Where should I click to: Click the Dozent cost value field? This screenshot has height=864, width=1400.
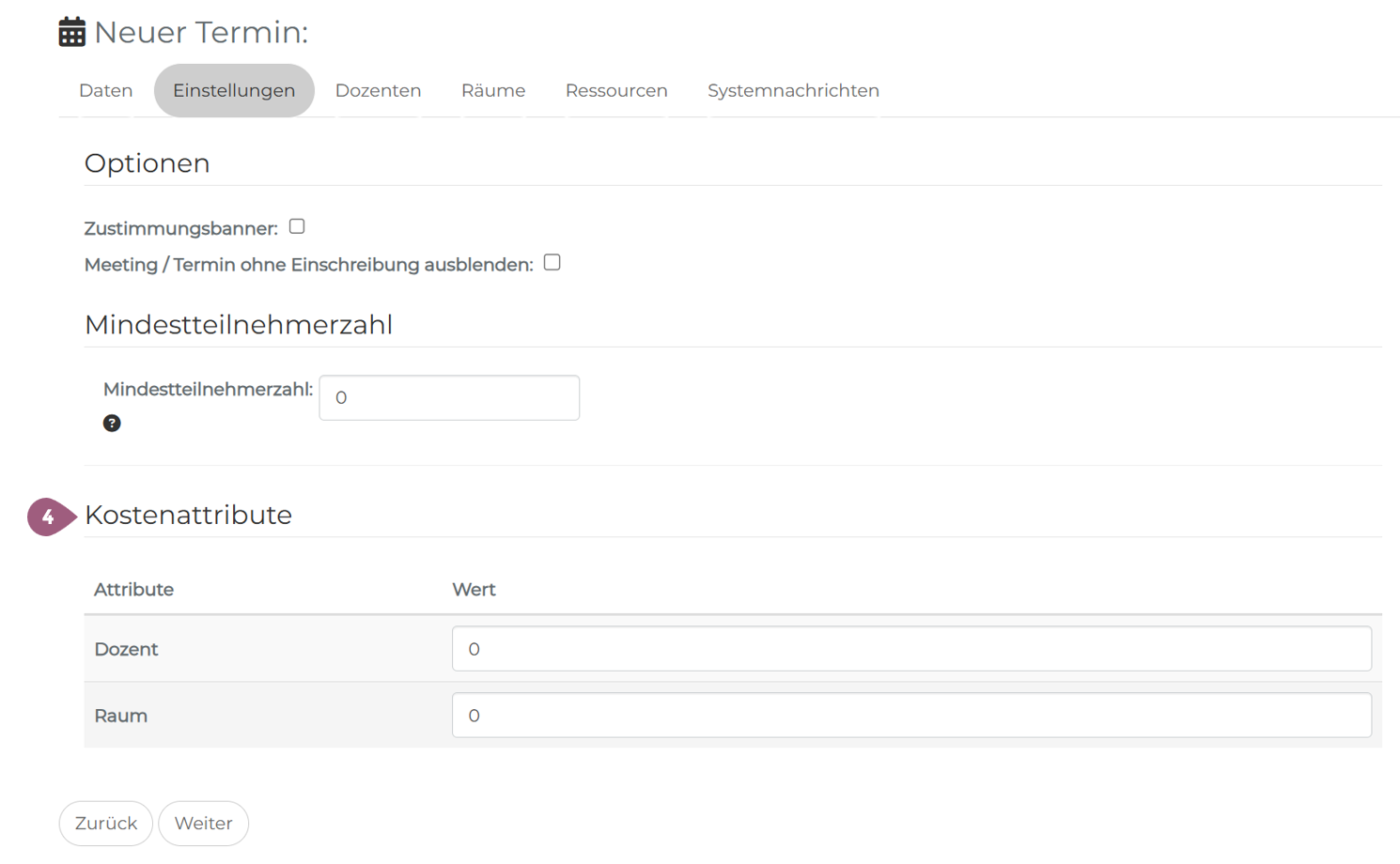(x=911, y=649)
